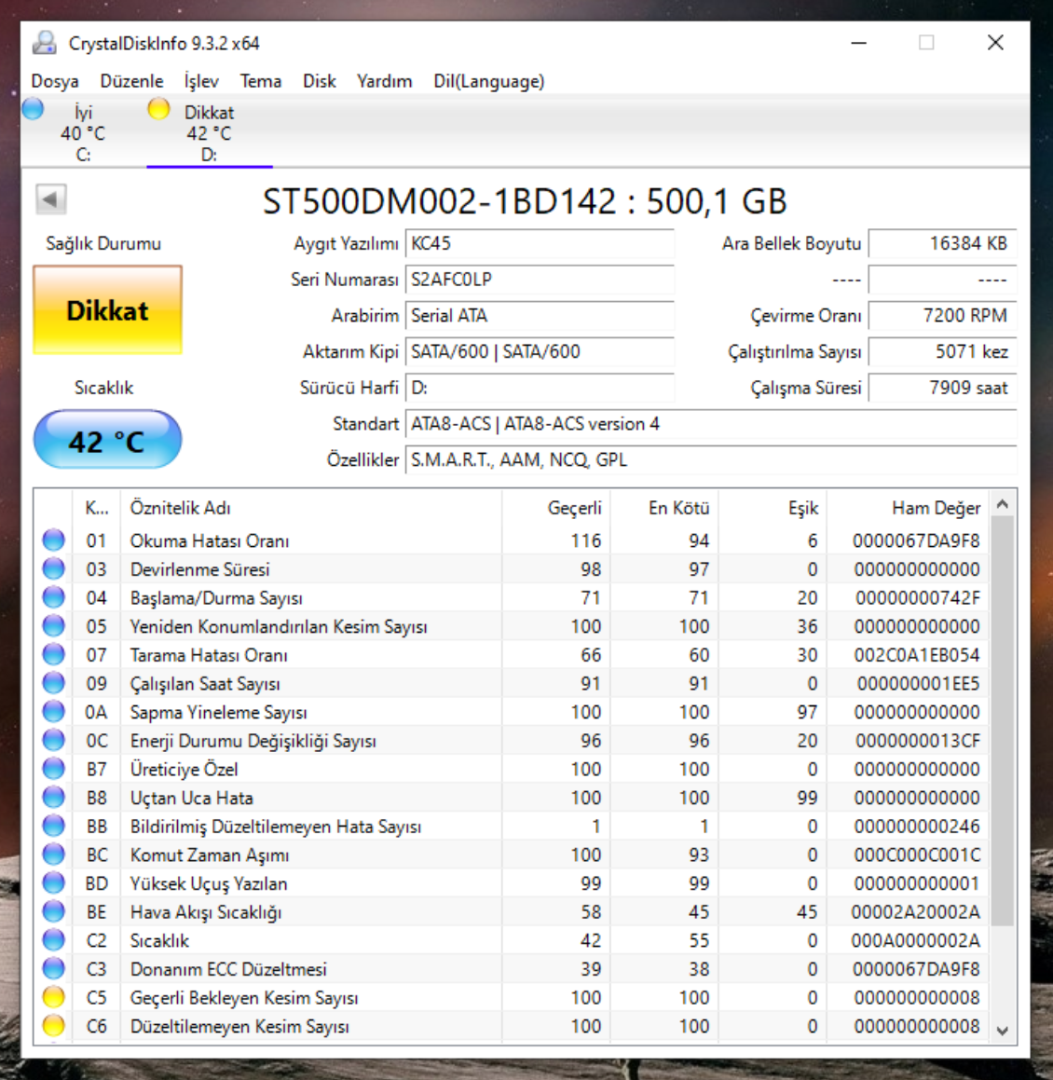Select the D: drive Dikkat tab
1053x1080 pixels.
[209, 132]
